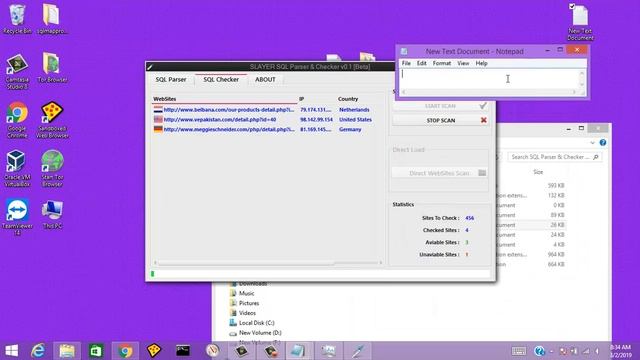This screenshot has width=640, height=360.
Task: Open Notepad Help menu
Action: (481, 63)
